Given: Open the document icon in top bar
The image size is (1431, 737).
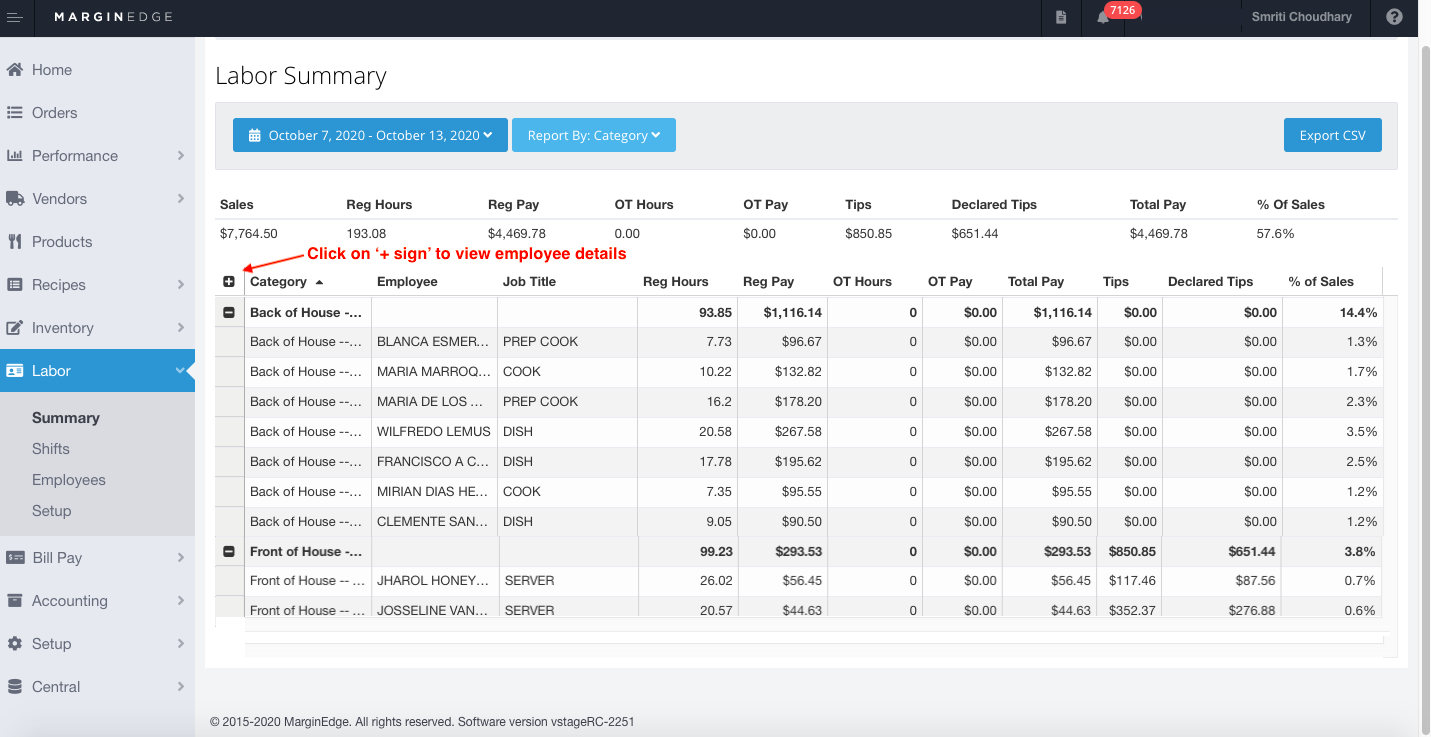Looking at the screenshot, I should click(x=1061, y=17).
